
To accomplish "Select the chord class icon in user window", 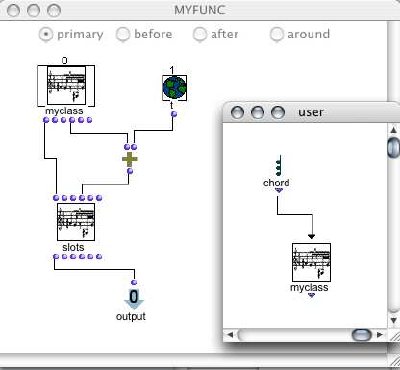I will [279, 166].
